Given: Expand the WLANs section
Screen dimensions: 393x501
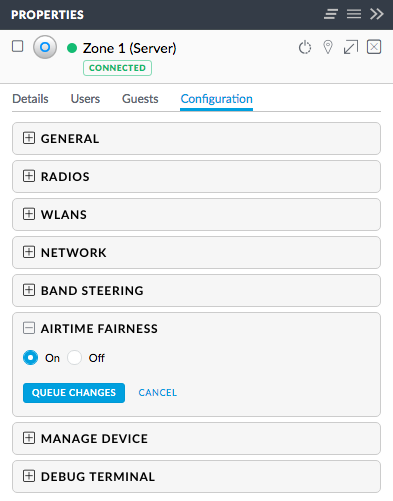Looking at the screenshot, I should point(29,214).
